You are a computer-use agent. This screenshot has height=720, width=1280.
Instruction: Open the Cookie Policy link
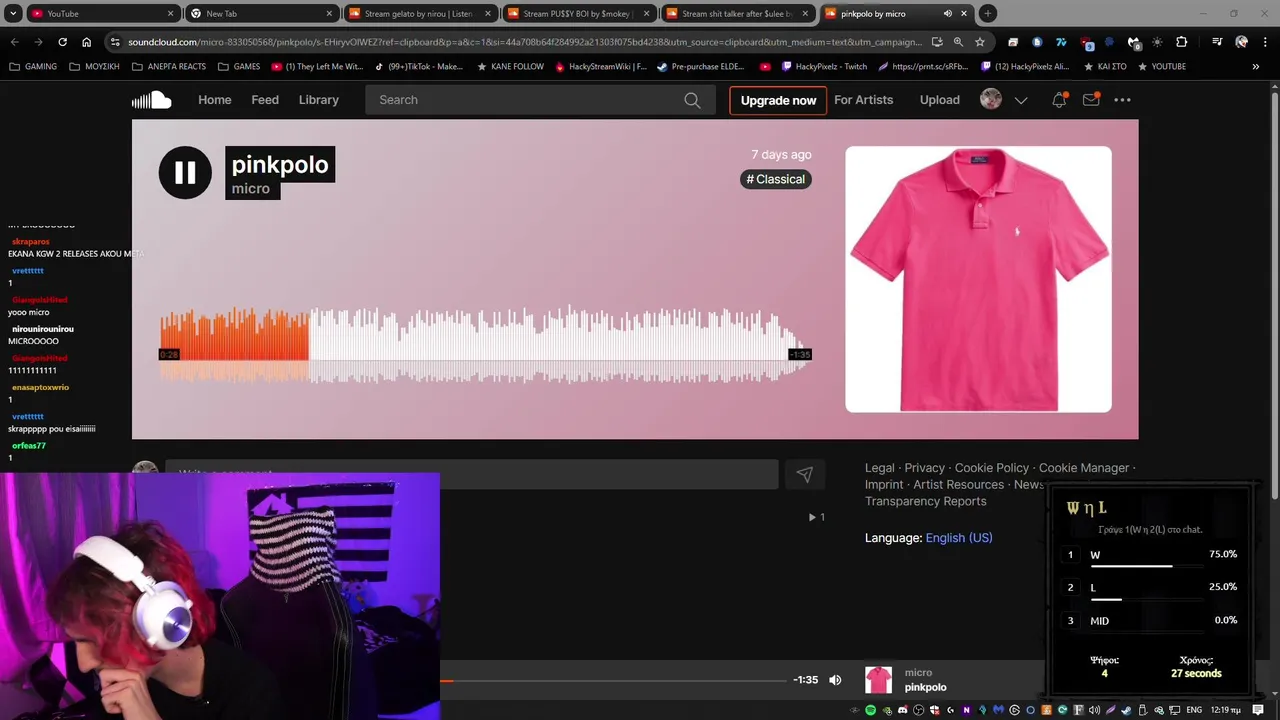click(992, 468)
